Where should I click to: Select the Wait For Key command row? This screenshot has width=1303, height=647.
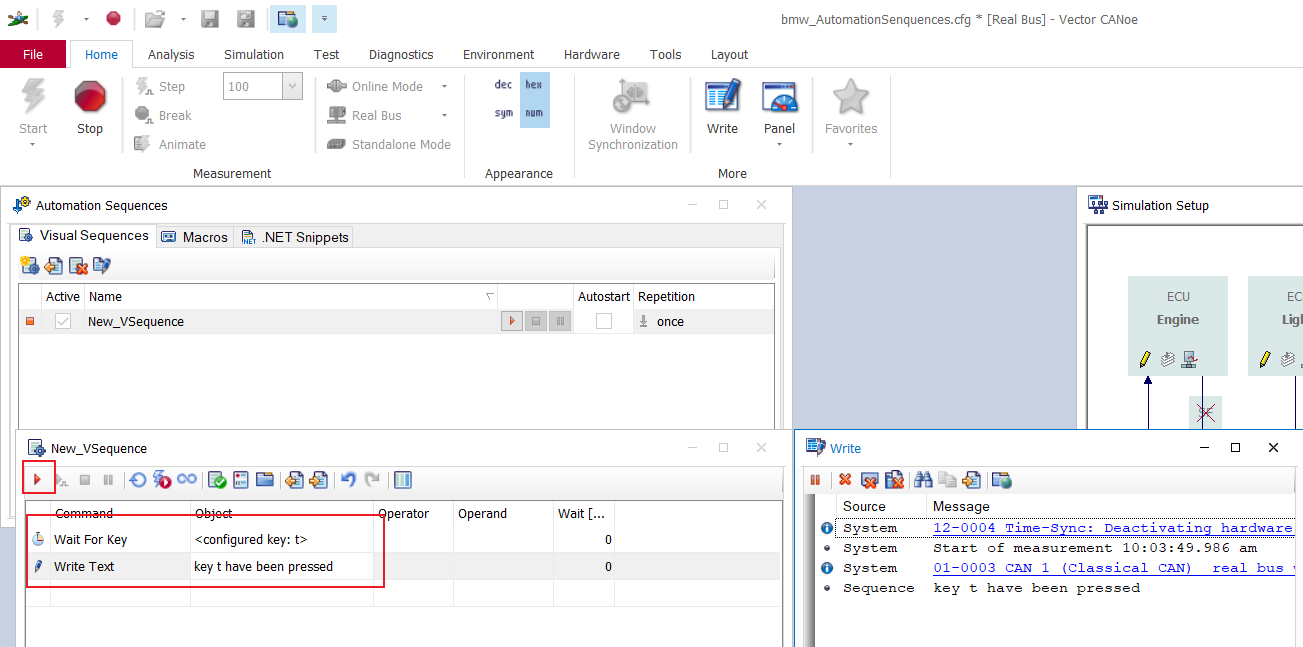coord(402,539)
